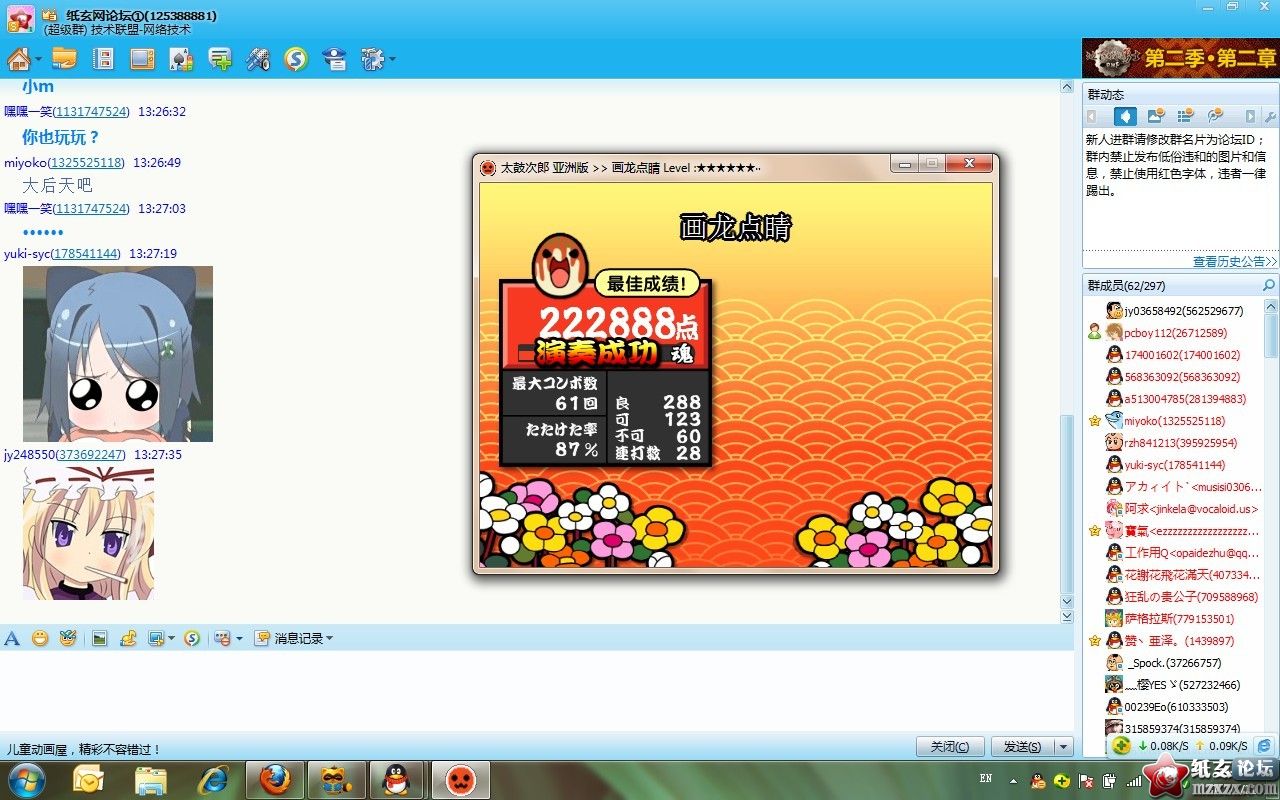Open the 第二季·第二章 banner ad
Viewport: 1280px width, 800px height.
coord(1180,58)
